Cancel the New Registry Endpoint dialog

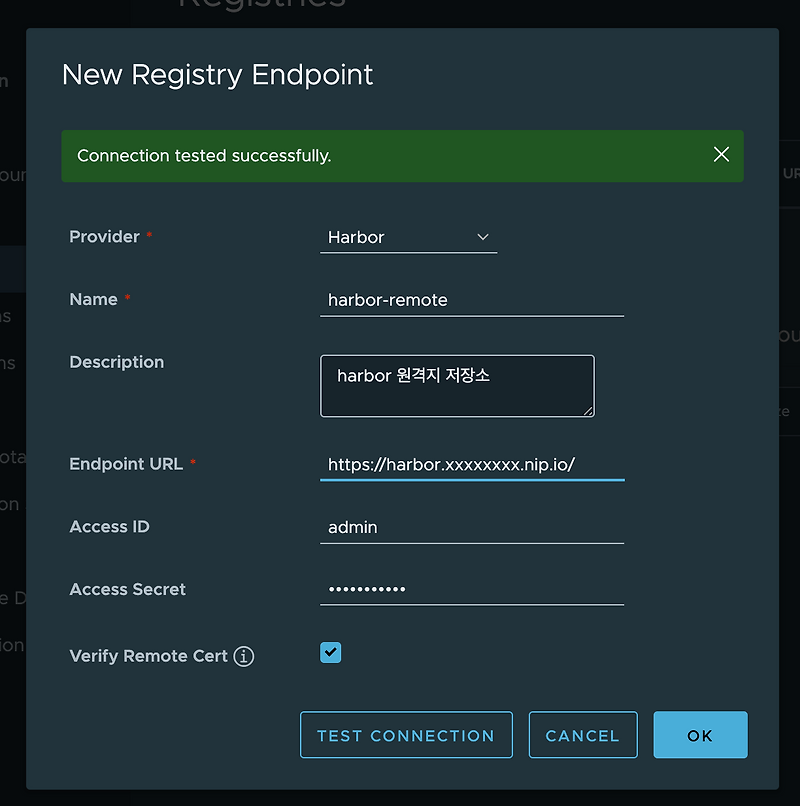pos(582,736)
